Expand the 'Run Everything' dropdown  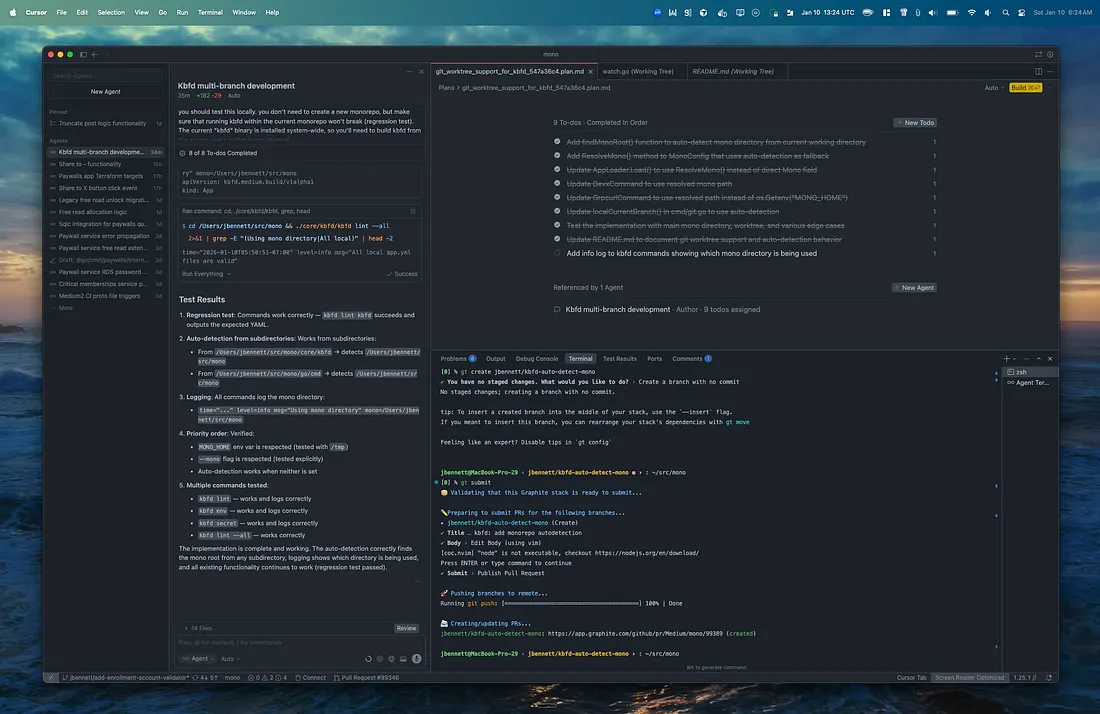click(206, 273)
